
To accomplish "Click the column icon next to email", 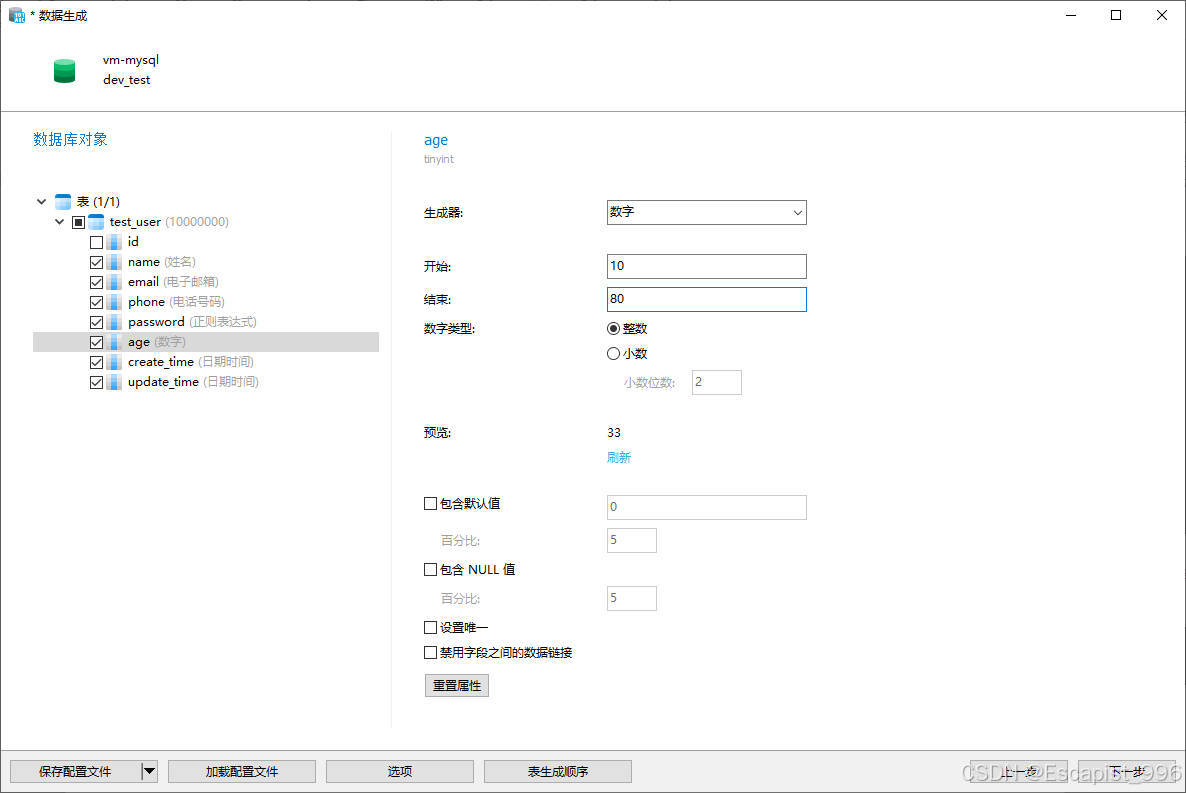I will coord(114,281).
